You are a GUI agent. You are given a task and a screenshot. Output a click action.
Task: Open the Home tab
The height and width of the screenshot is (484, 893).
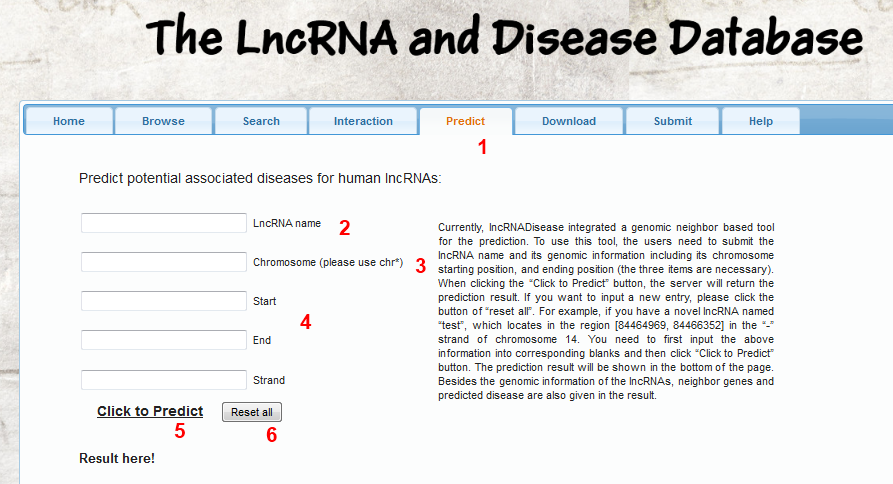tap(68, 121)
